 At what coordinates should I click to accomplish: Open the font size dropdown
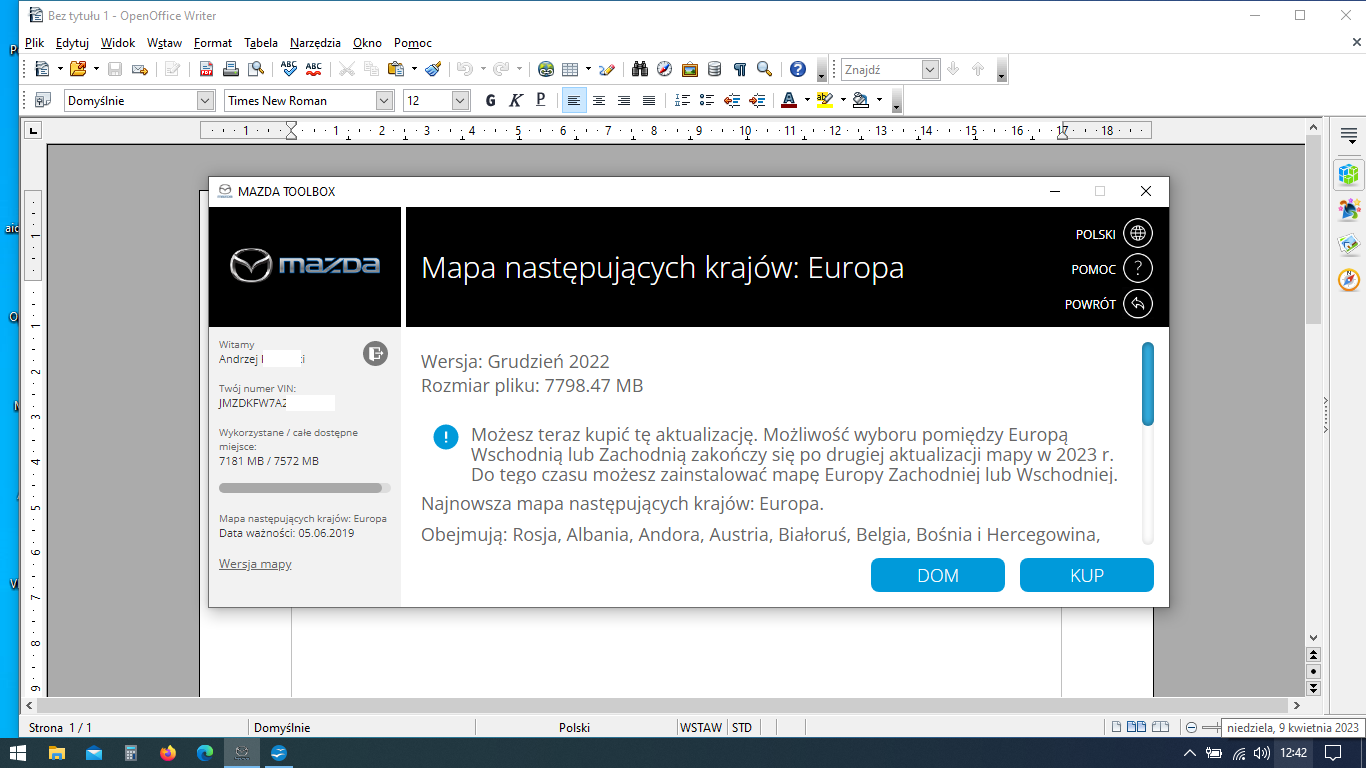tap(460, 100)
